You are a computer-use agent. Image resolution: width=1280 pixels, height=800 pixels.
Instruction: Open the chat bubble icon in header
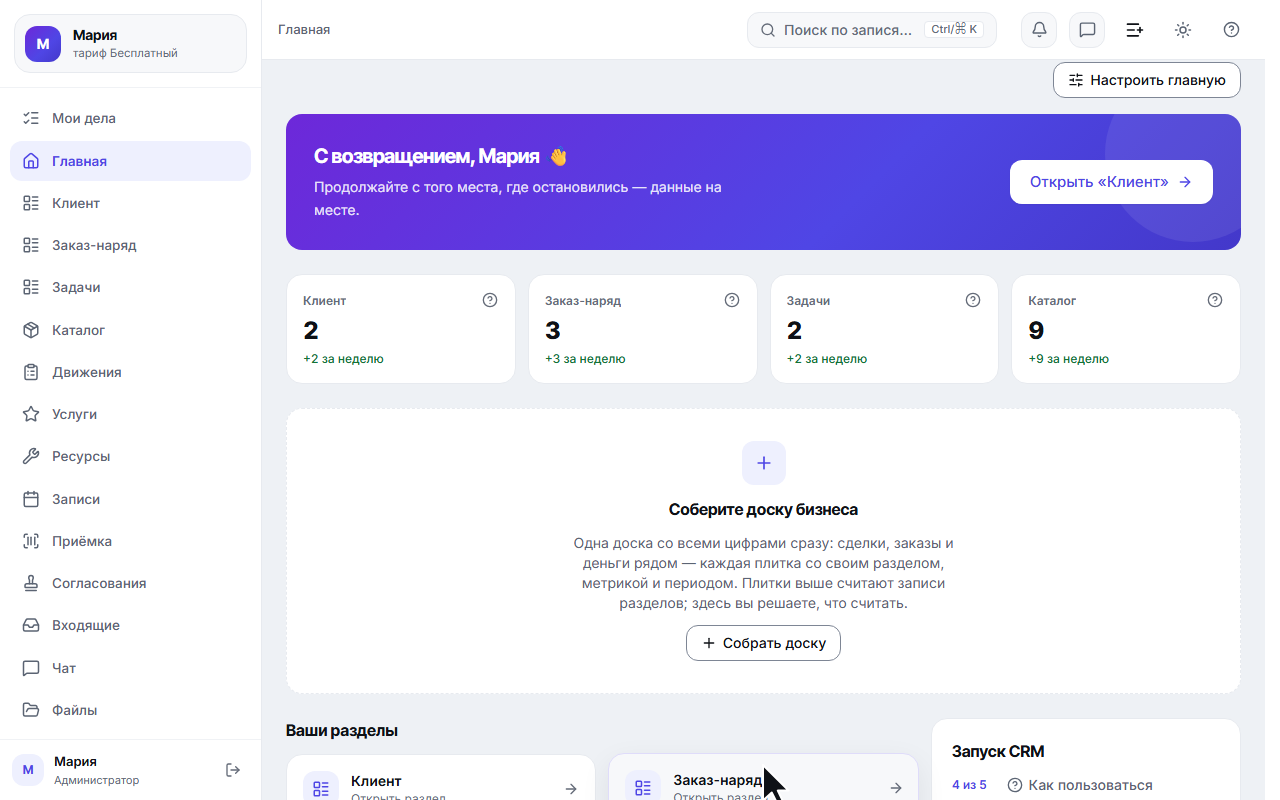pyautogui.click(x=1087, y=30)
